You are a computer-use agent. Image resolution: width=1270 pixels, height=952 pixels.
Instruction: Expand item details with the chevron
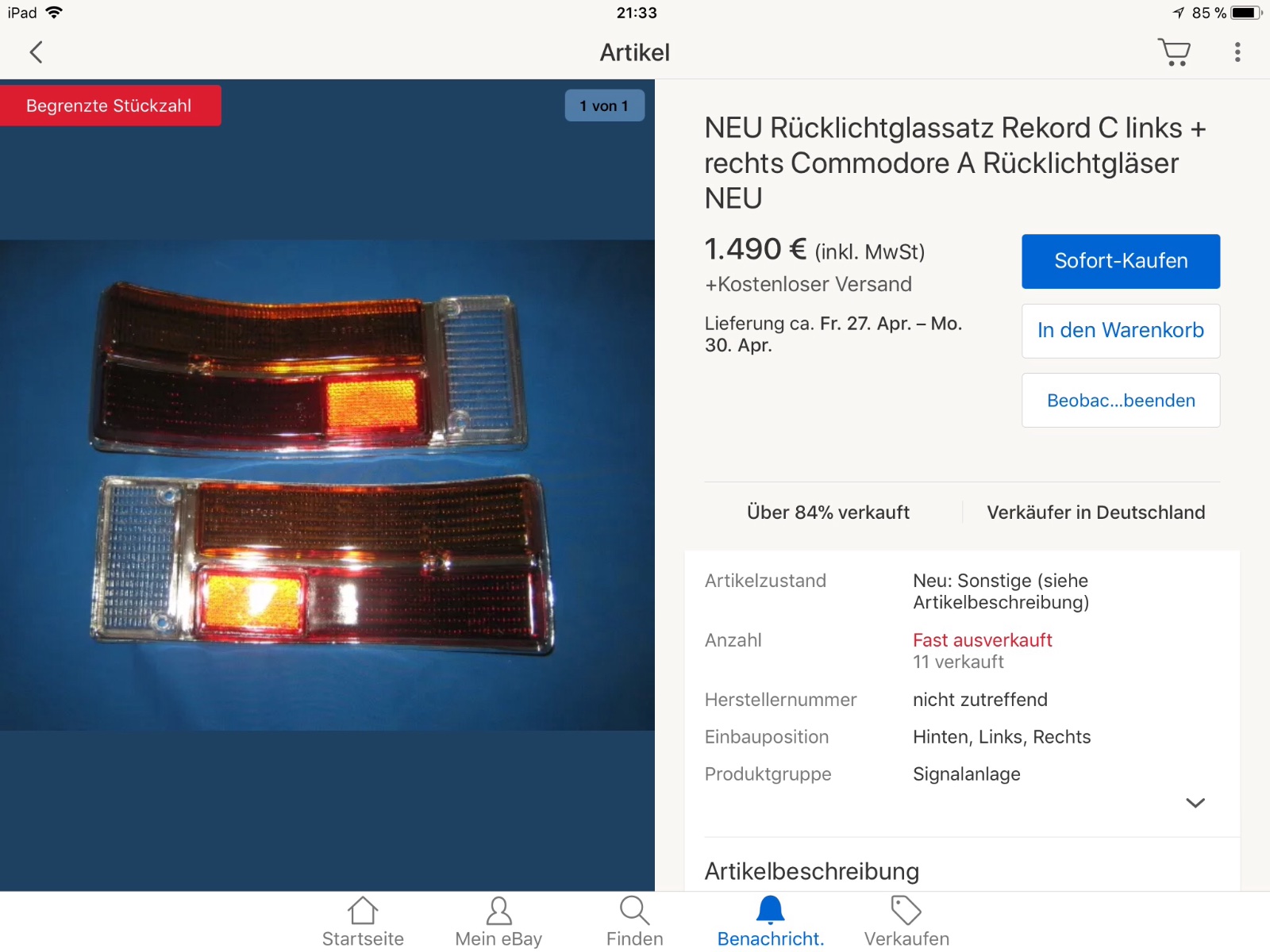click(1195, 803)
